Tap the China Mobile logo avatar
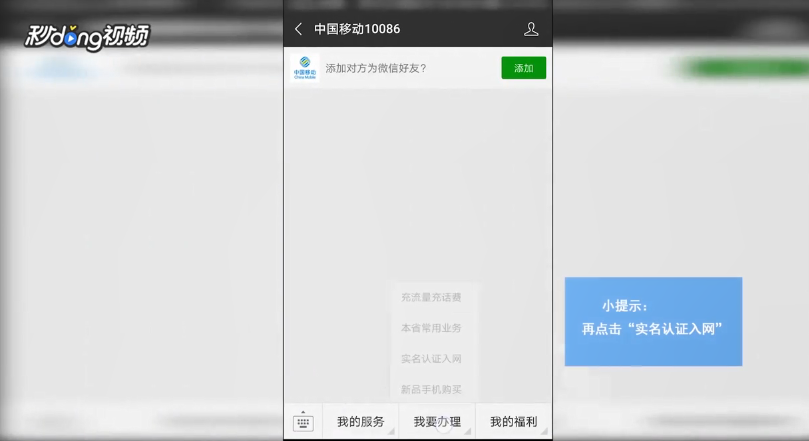Image resolution: width=809 pixels, height=441 pixels. [x=304, y=68]
